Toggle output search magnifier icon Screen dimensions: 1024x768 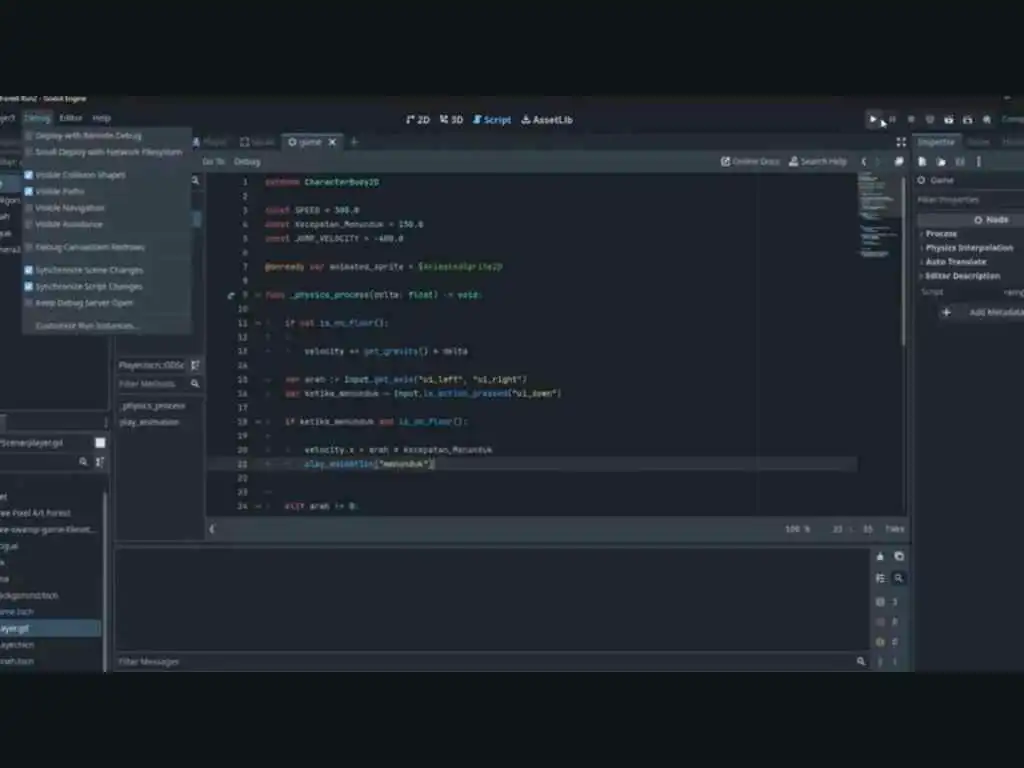coord(899,578)
